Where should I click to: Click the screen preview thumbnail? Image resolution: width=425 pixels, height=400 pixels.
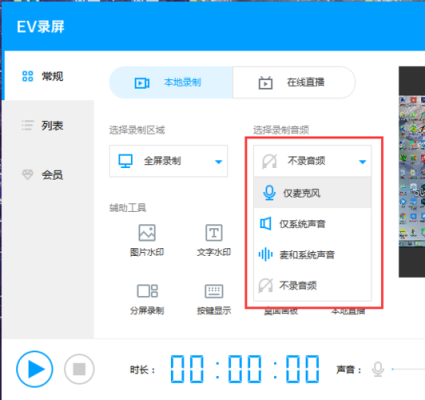point(412,172)
